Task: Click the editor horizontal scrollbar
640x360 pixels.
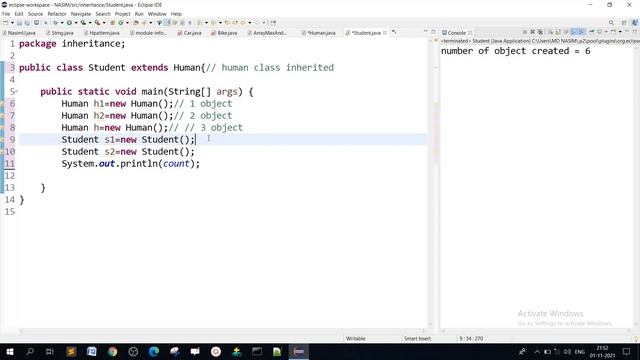Action: [x=222, y=331]
